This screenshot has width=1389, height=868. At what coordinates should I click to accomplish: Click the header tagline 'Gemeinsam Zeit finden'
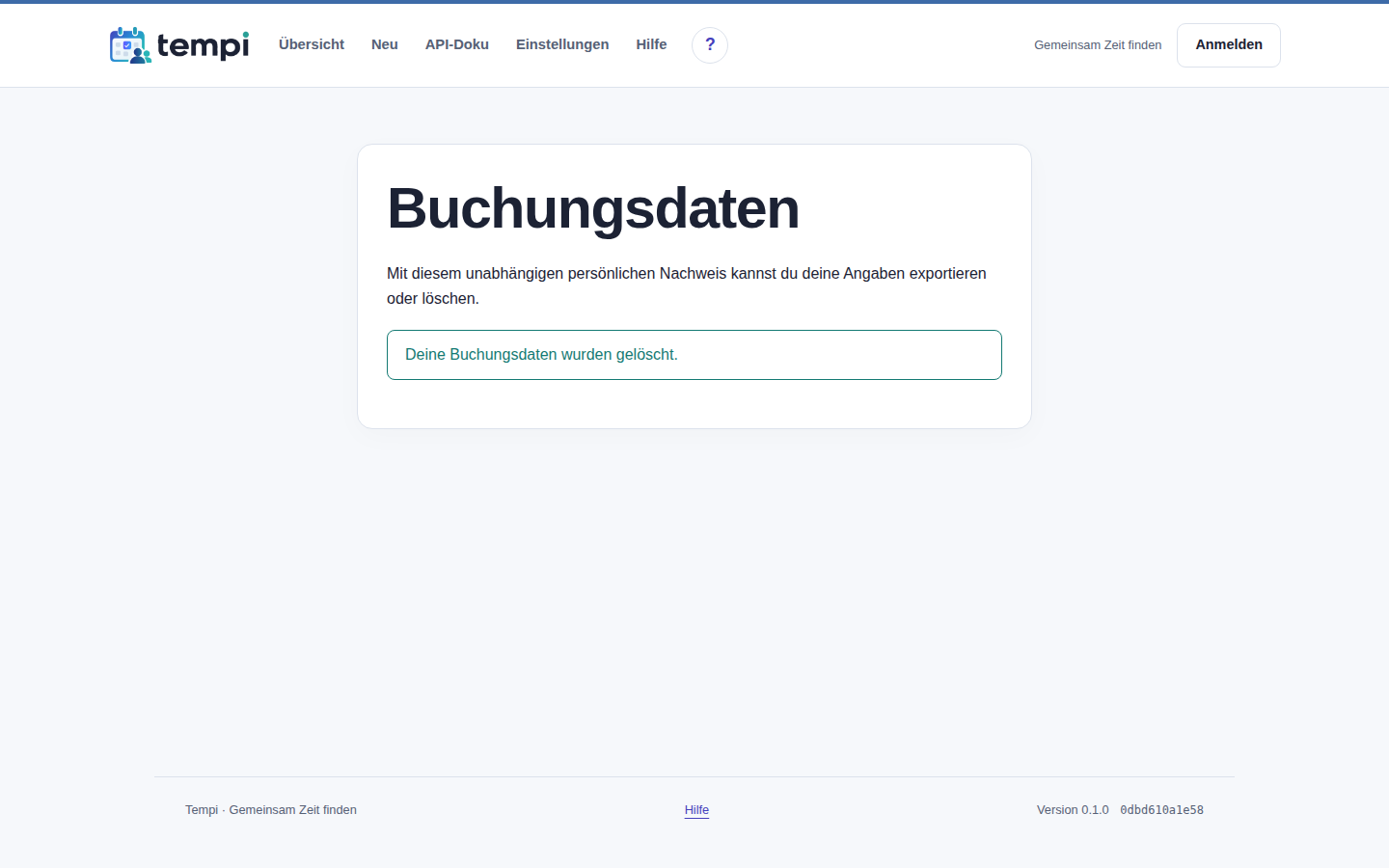coord(1098,45)
